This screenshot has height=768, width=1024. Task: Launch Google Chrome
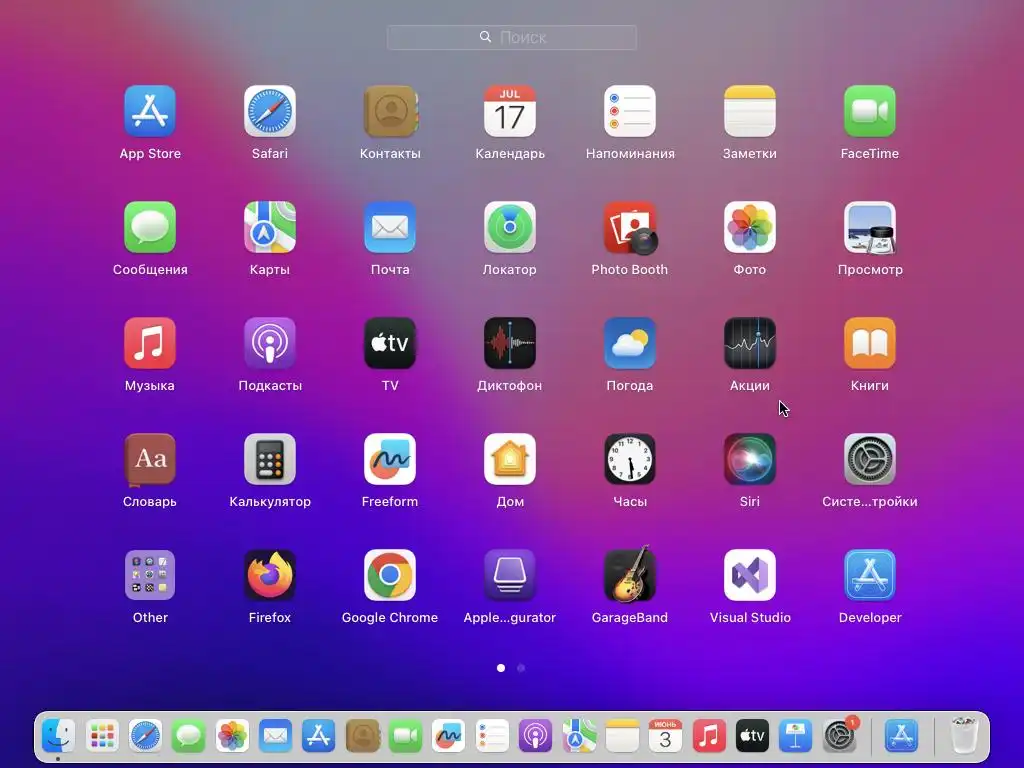390,575
